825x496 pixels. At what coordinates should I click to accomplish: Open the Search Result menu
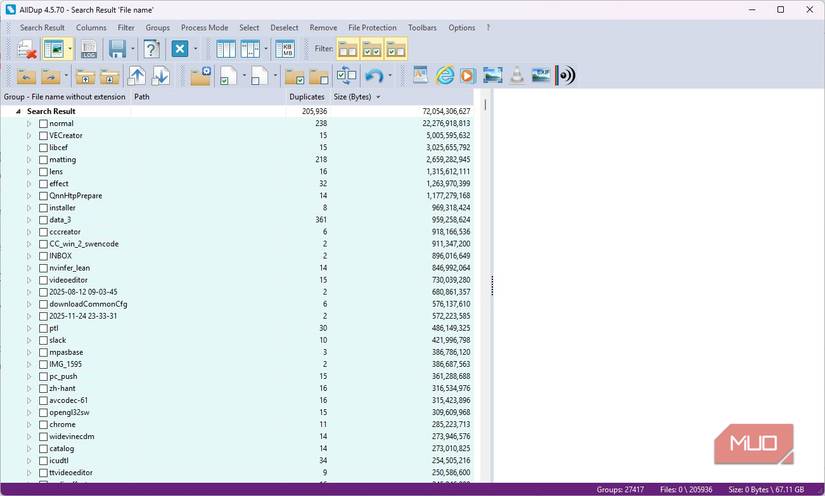42,28
